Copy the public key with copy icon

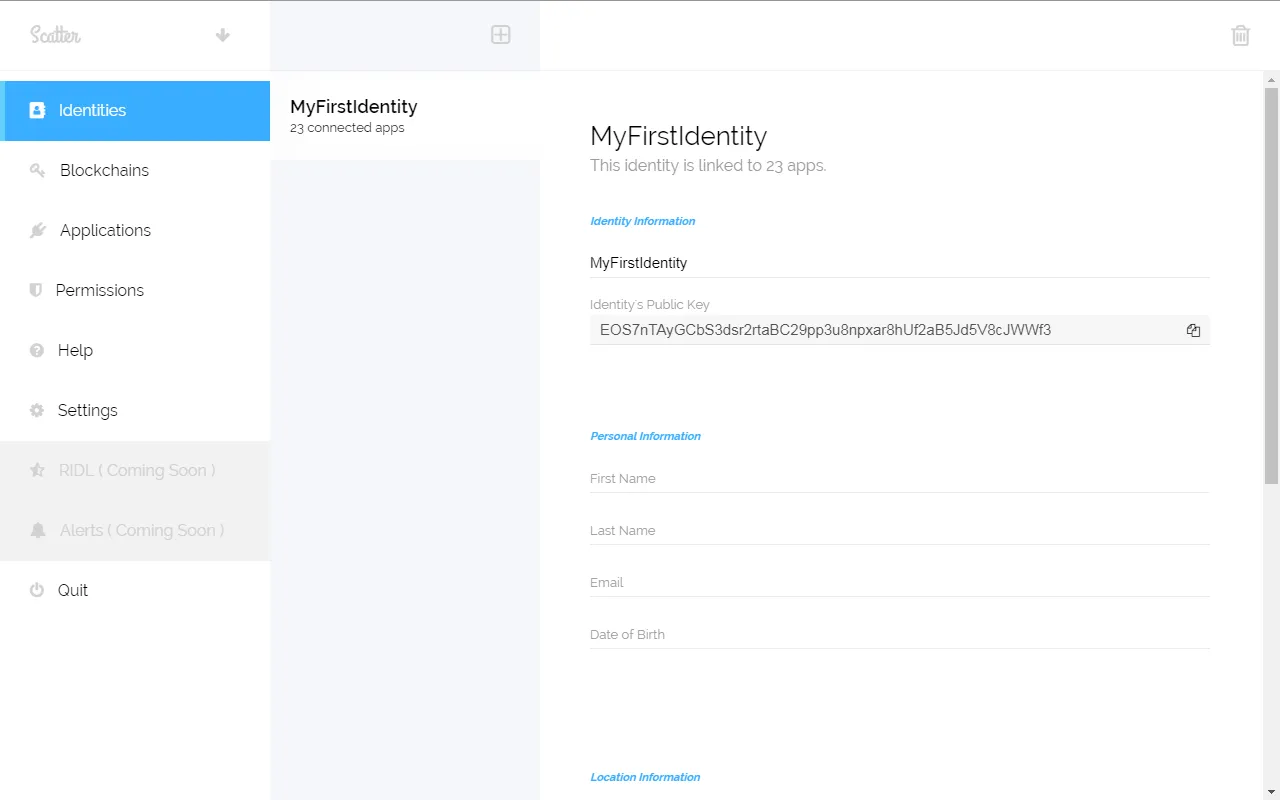[1193, 330]
